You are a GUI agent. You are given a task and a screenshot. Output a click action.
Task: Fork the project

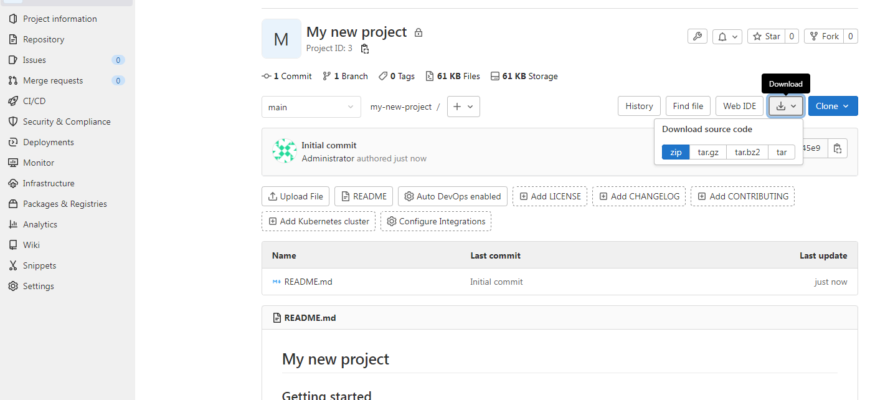coord(825,37)
